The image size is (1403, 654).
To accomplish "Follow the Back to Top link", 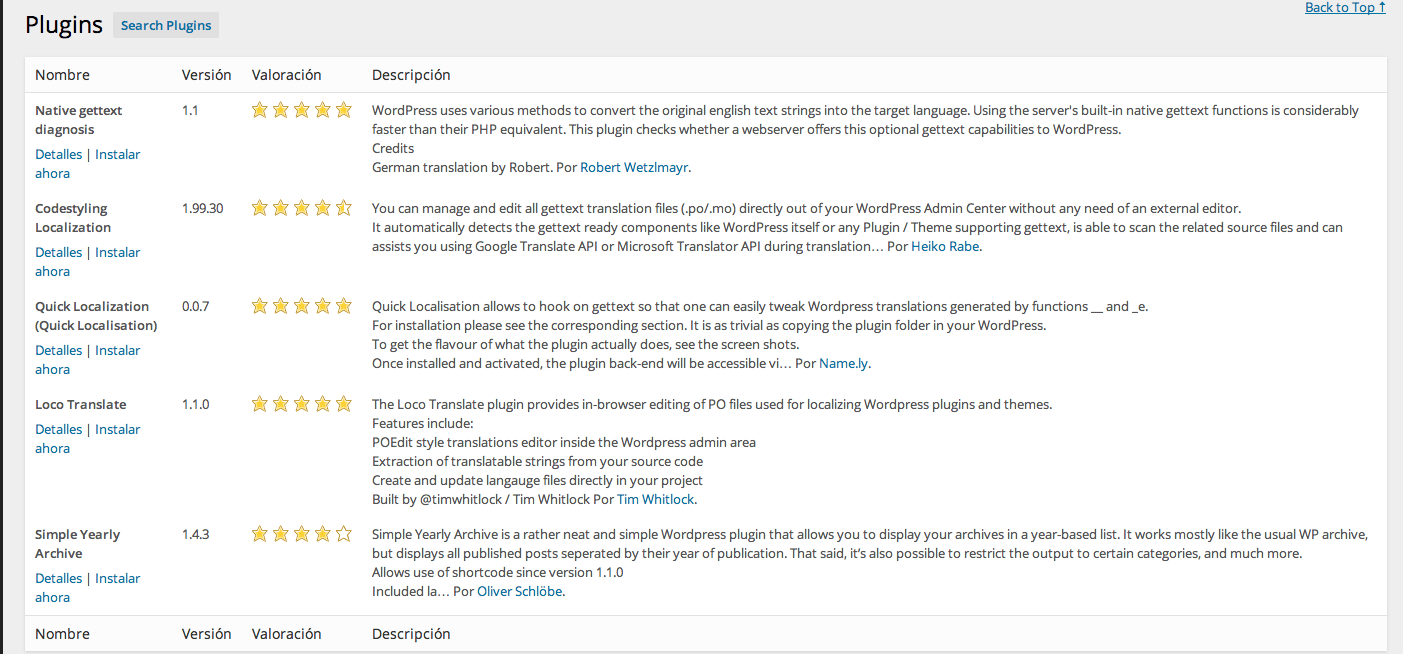I will [1345, 8].
